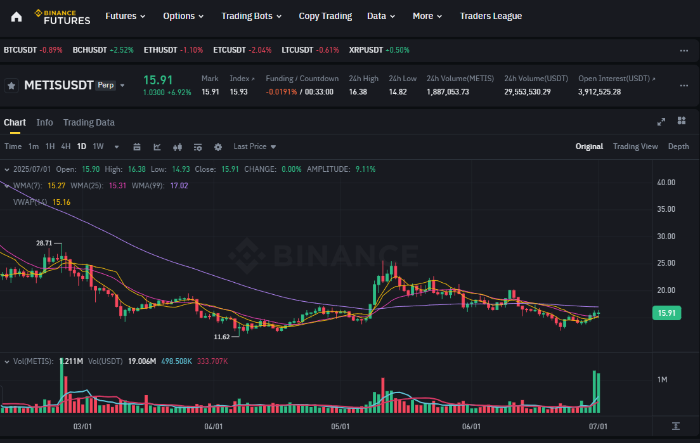Click the 40.00 price axis label
Screen dimensions: 700x443
coord(666,182)
